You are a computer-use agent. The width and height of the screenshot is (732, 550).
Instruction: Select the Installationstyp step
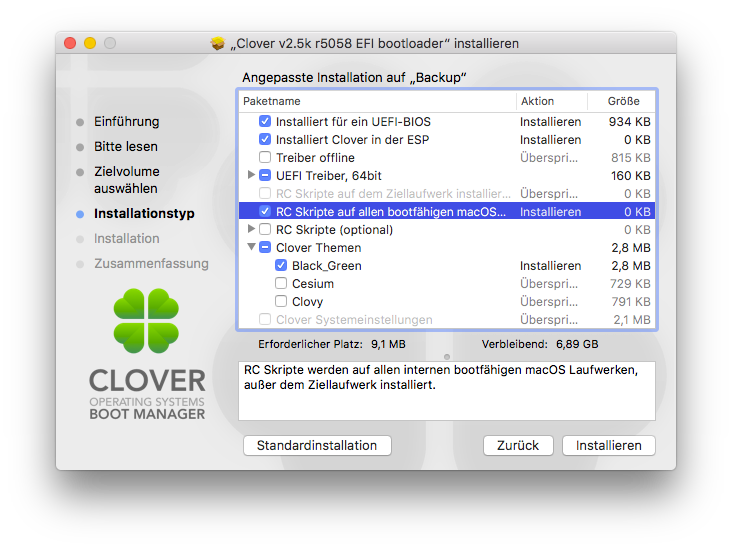(144, 213)
